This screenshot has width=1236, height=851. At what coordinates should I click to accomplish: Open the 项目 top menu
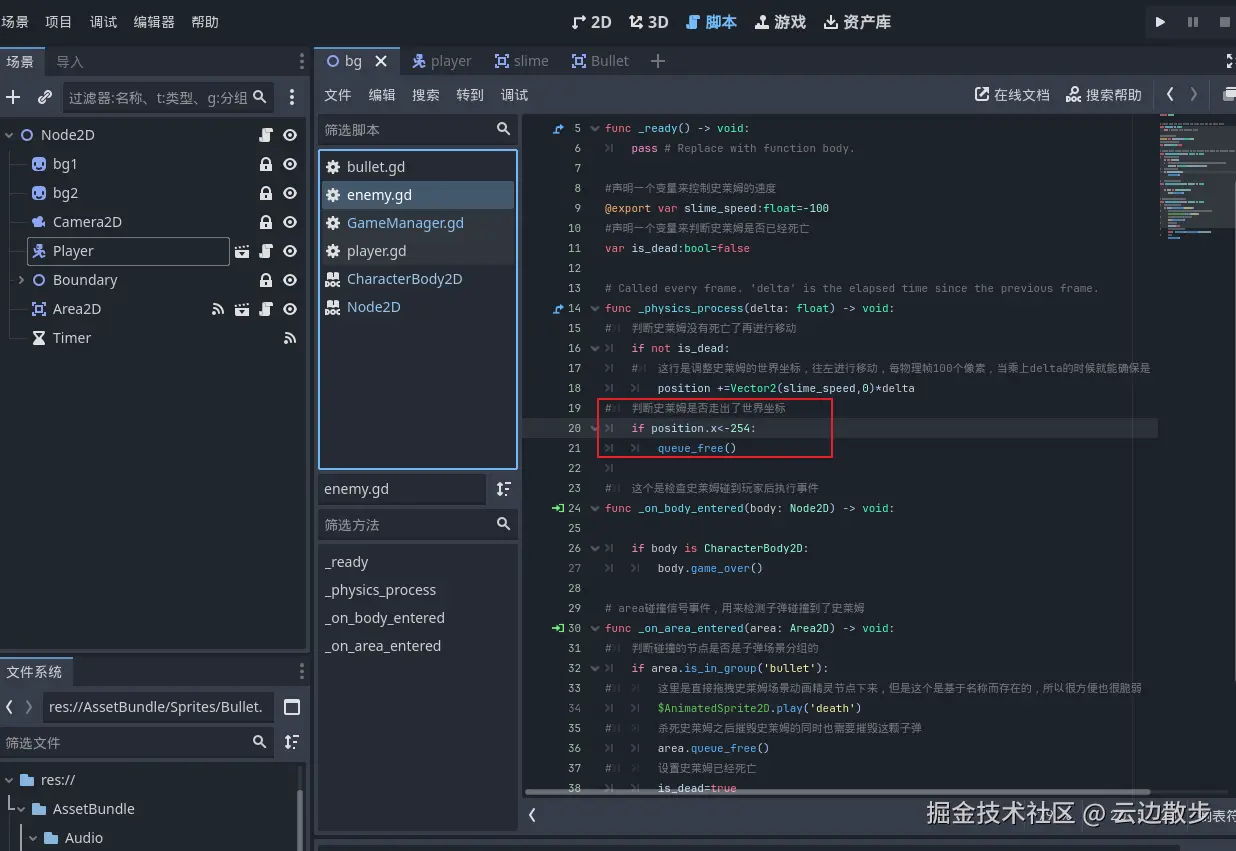(x=59, y=21)
